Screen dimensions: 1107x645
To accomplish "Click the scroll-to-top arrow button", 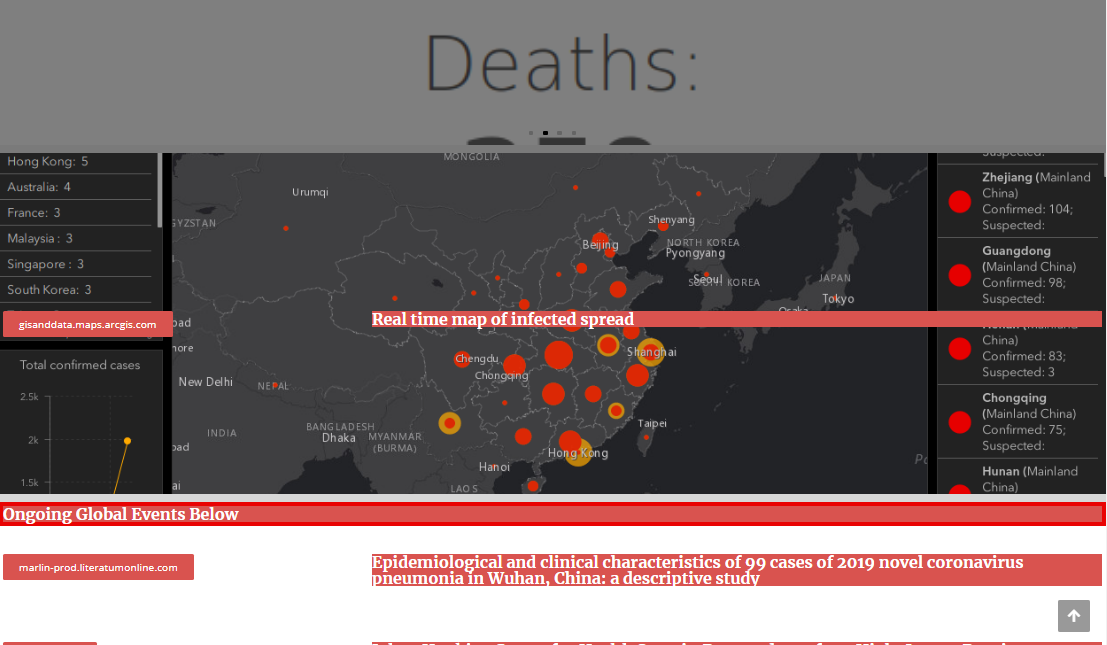I will 1073,616.
